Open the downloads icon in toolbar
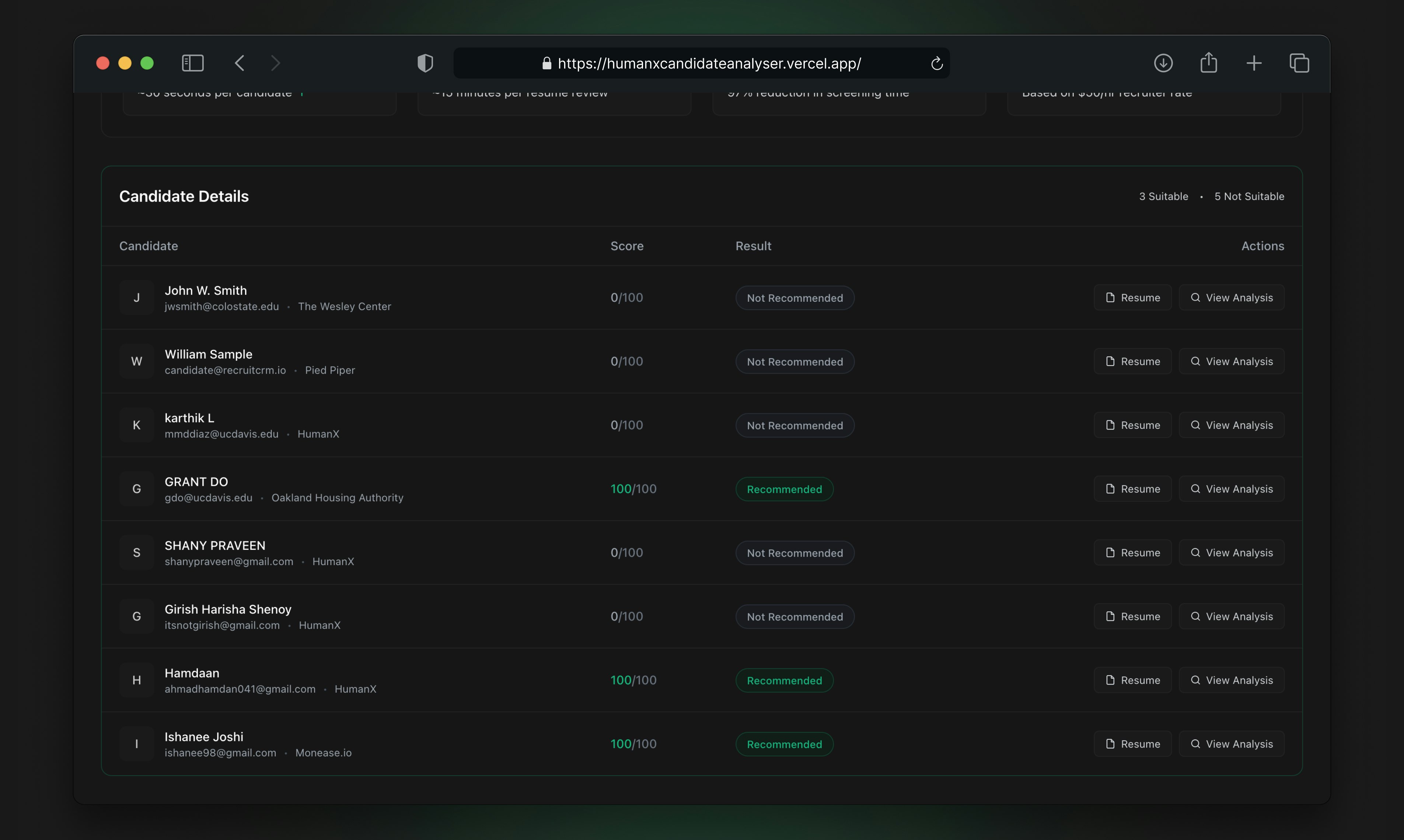Viewport: 1404px width, 840px height. (x=1163, y=63)
